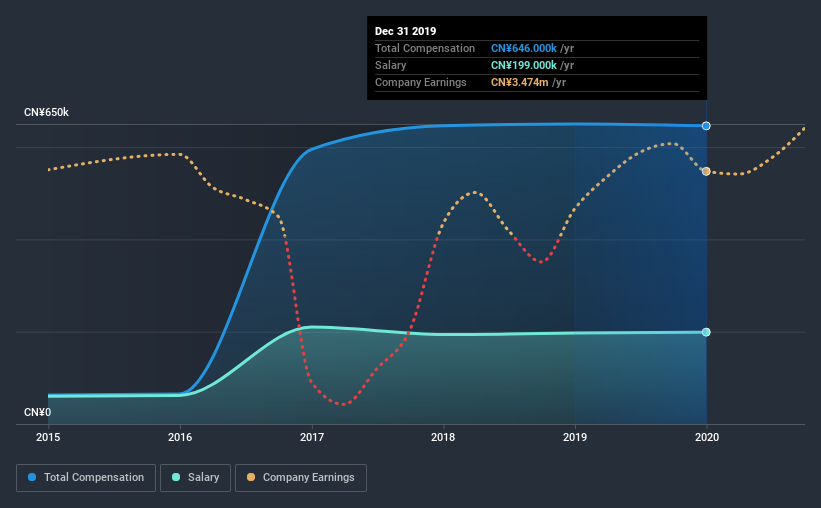Click the 2015 x-axis label
The image size is (821, 508).
[48, 437]
